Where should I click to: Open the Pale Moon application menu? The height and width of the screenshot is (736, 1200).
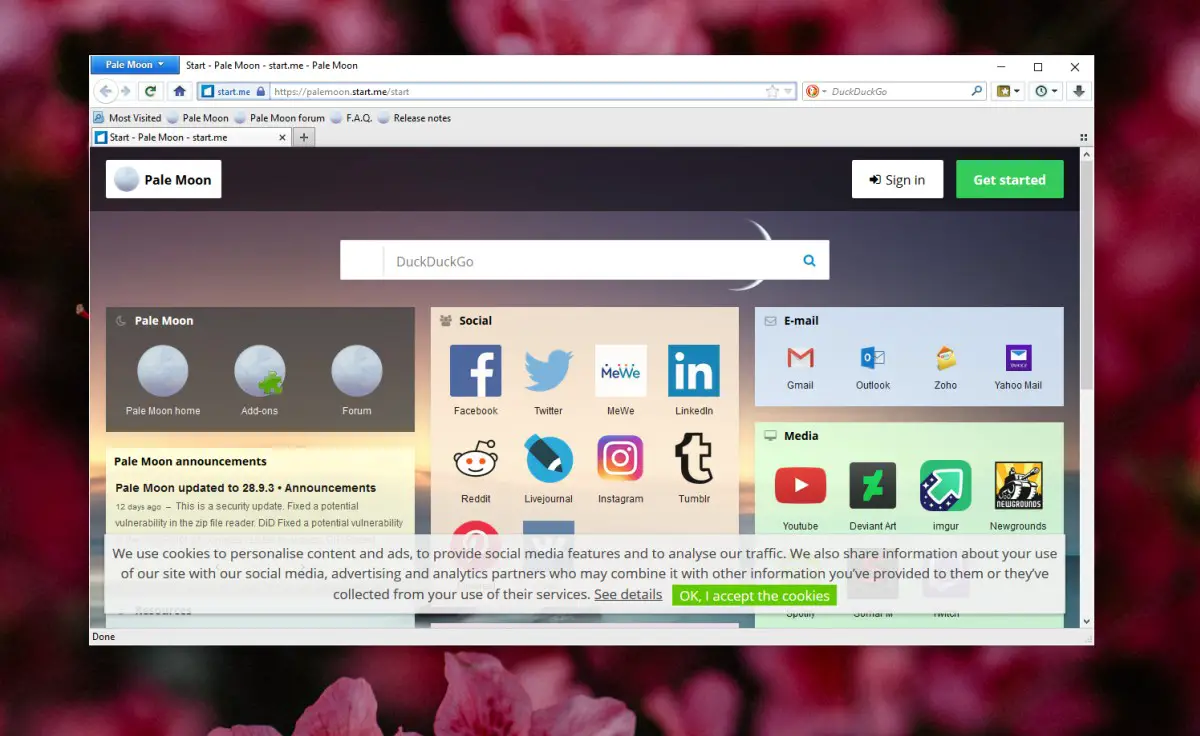tap(134, 65)
